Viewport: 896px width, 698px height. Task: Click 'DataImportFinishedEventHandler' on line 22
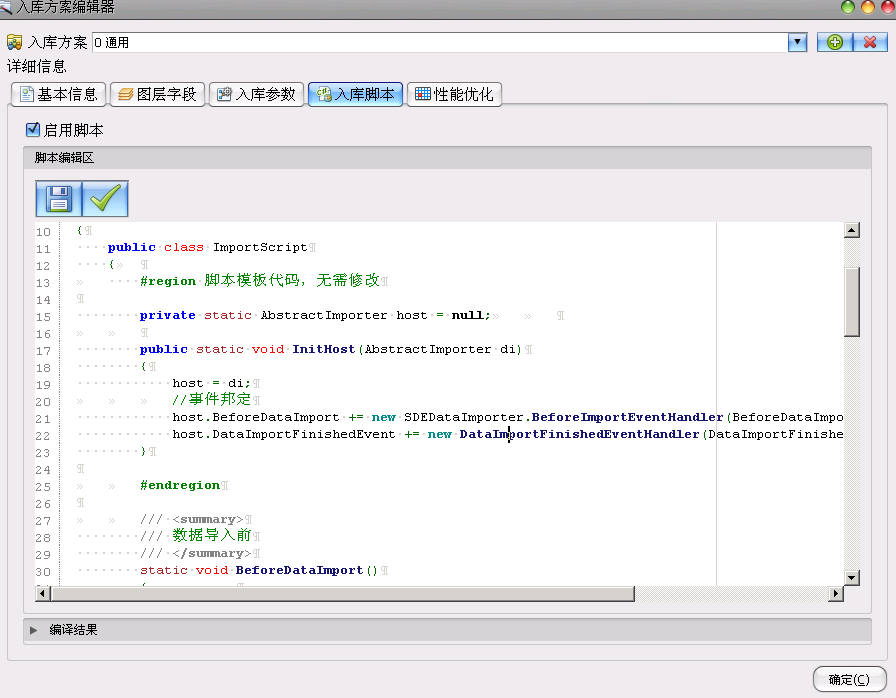point(579,434)
